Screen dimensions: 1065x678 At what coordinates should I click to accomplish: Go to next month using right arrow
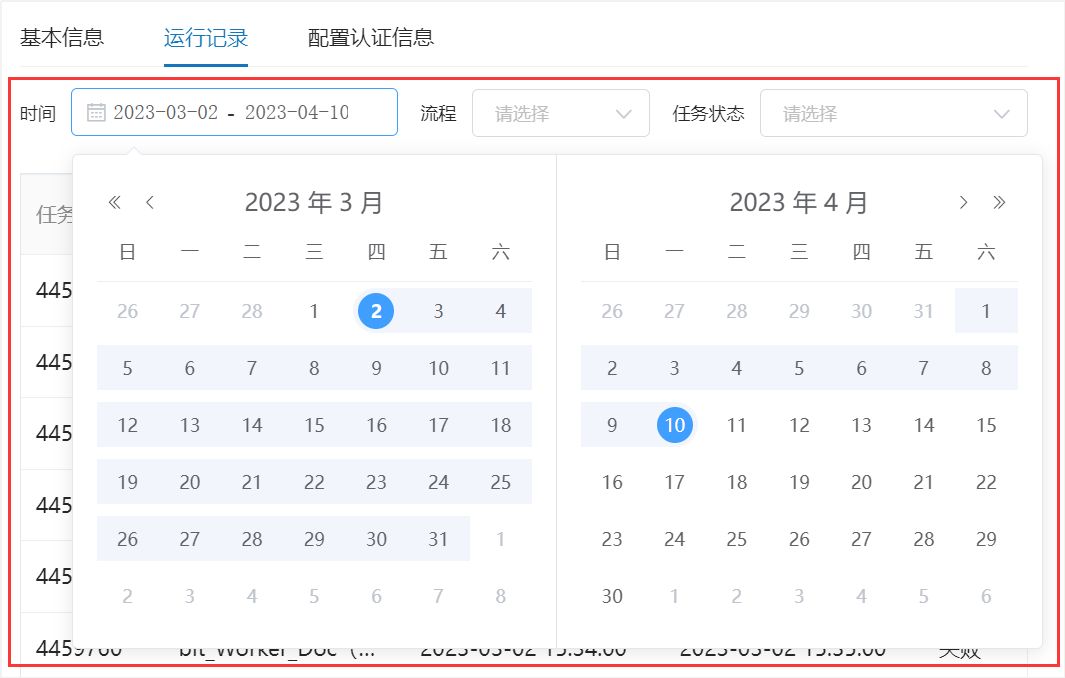tap(963, 202)
